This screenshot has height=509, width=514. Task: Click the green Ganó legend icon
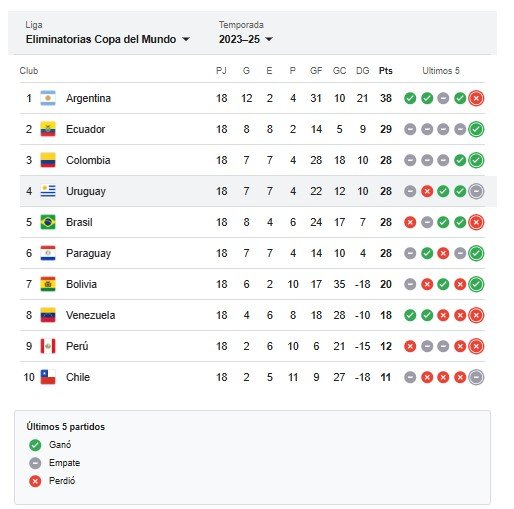[x=35, y=445]
